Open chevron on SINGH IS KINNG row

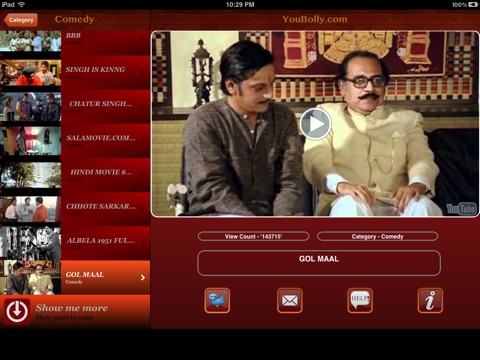coord(143,73)
